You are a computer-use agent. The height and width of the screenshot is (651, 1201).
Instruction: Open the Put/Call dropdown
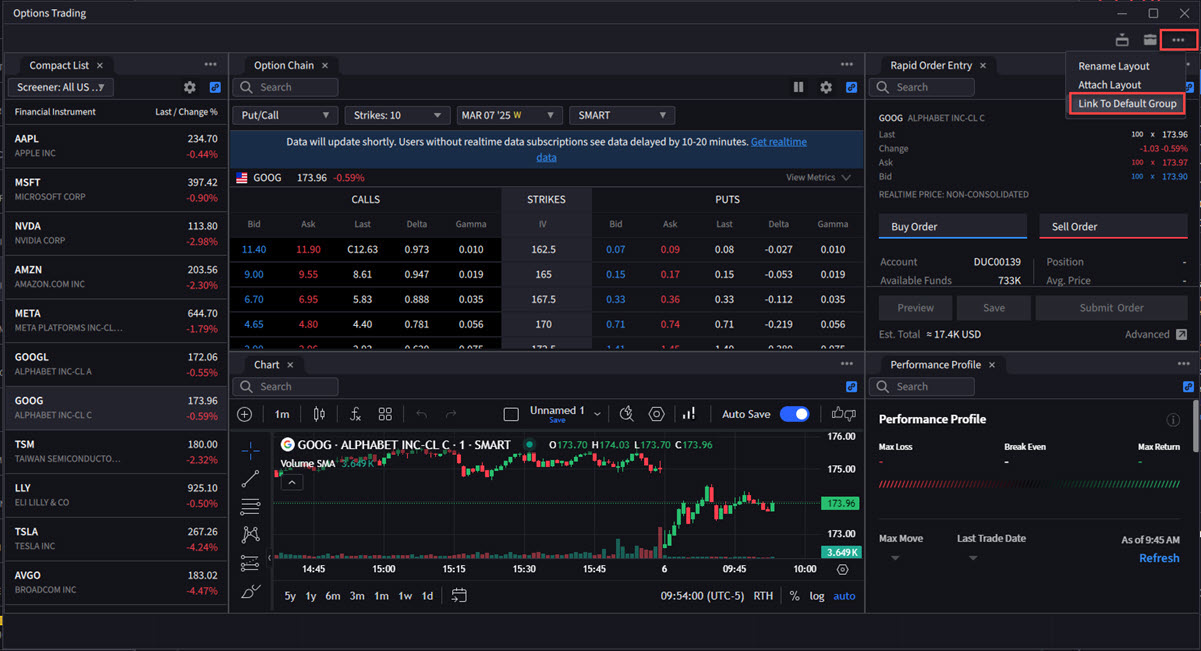[x=284, y=115]
